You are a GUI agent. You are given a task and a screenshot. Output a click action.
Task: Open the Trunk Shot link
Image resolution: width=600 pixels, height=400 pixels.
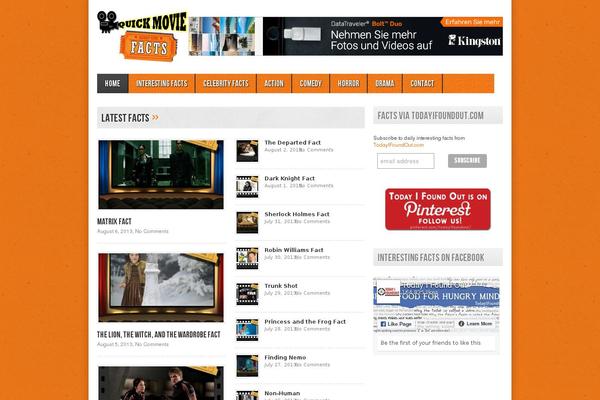coord(281,286)
